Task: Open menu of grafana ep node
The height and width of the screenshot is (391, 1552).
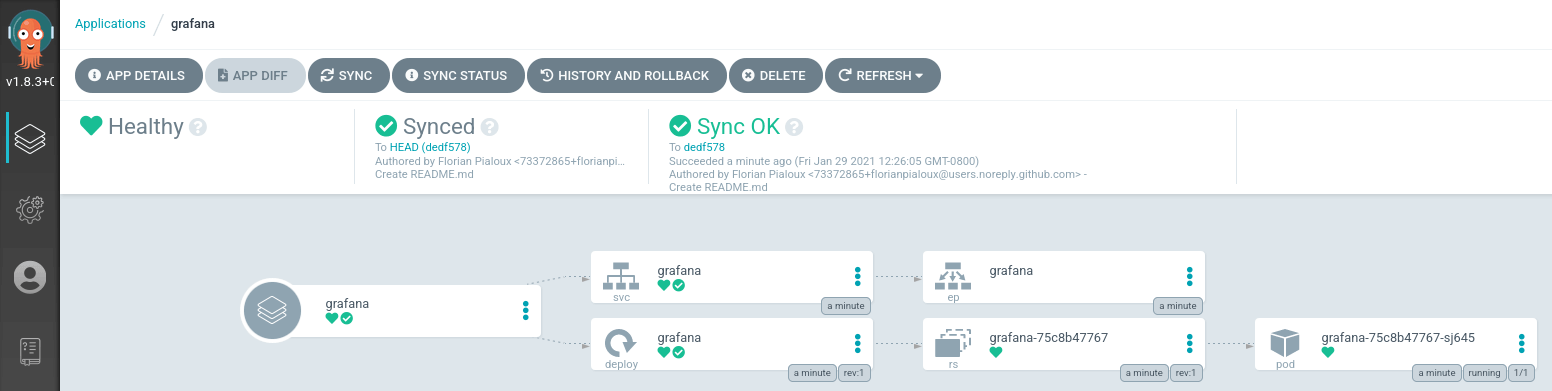Action: click(x=1189, y=276)
